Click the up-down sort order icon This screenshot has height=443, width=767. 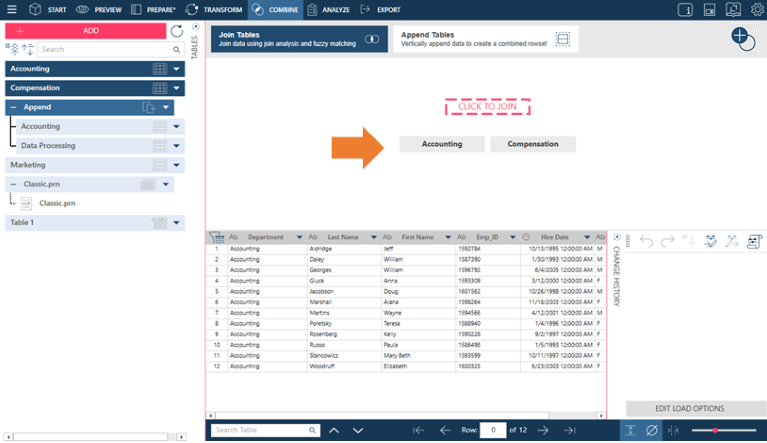point(28,49)
